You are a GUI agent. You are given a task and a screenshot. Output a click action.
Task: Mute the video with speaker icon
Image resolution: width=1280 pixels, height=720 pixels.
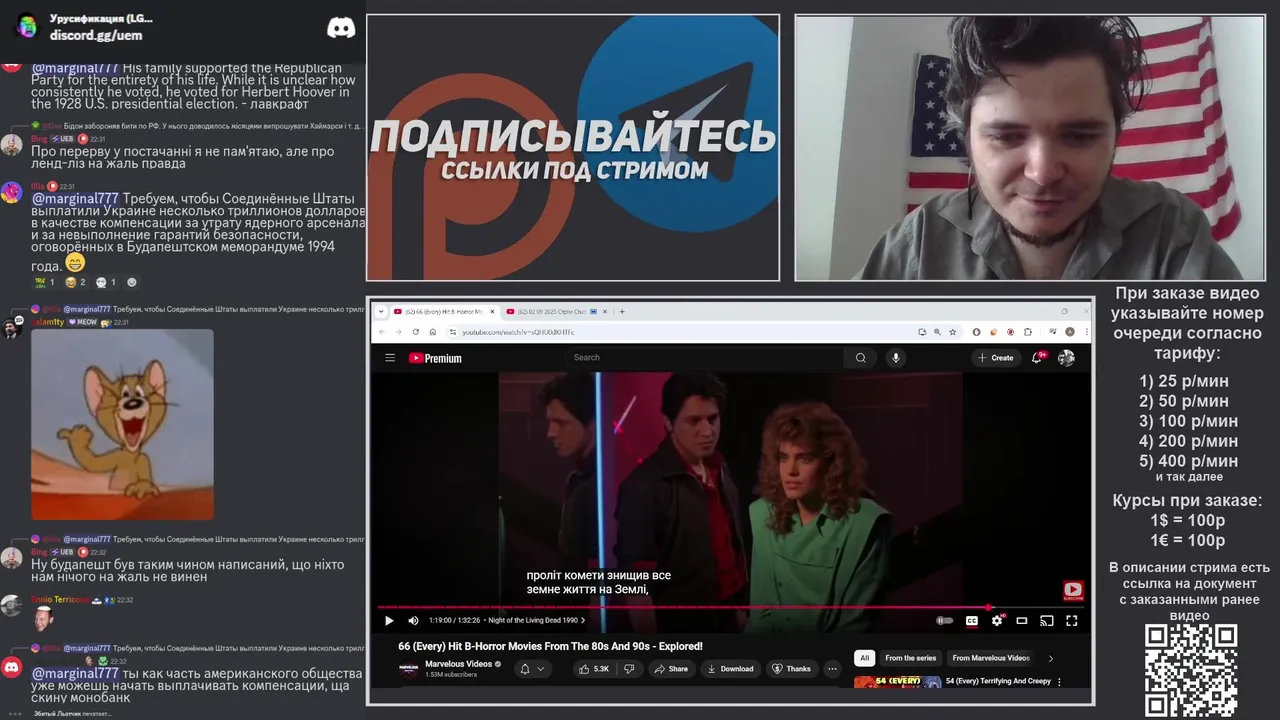pyautogui.click(x=413, y=621)
